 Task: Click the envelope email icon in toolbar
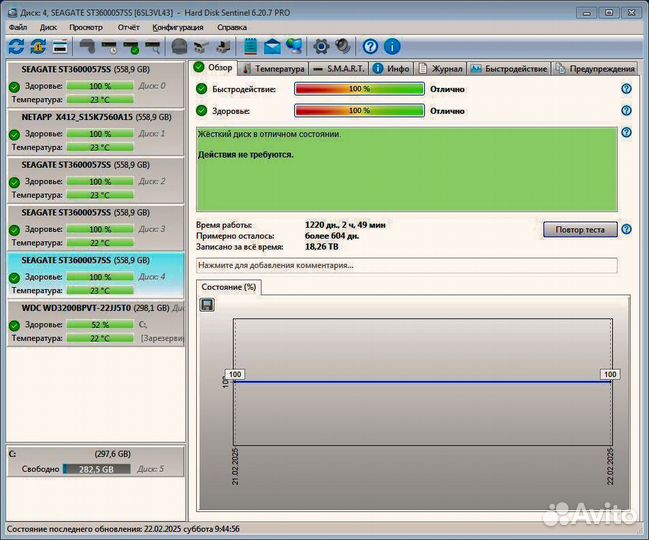[x=272, y=46]
